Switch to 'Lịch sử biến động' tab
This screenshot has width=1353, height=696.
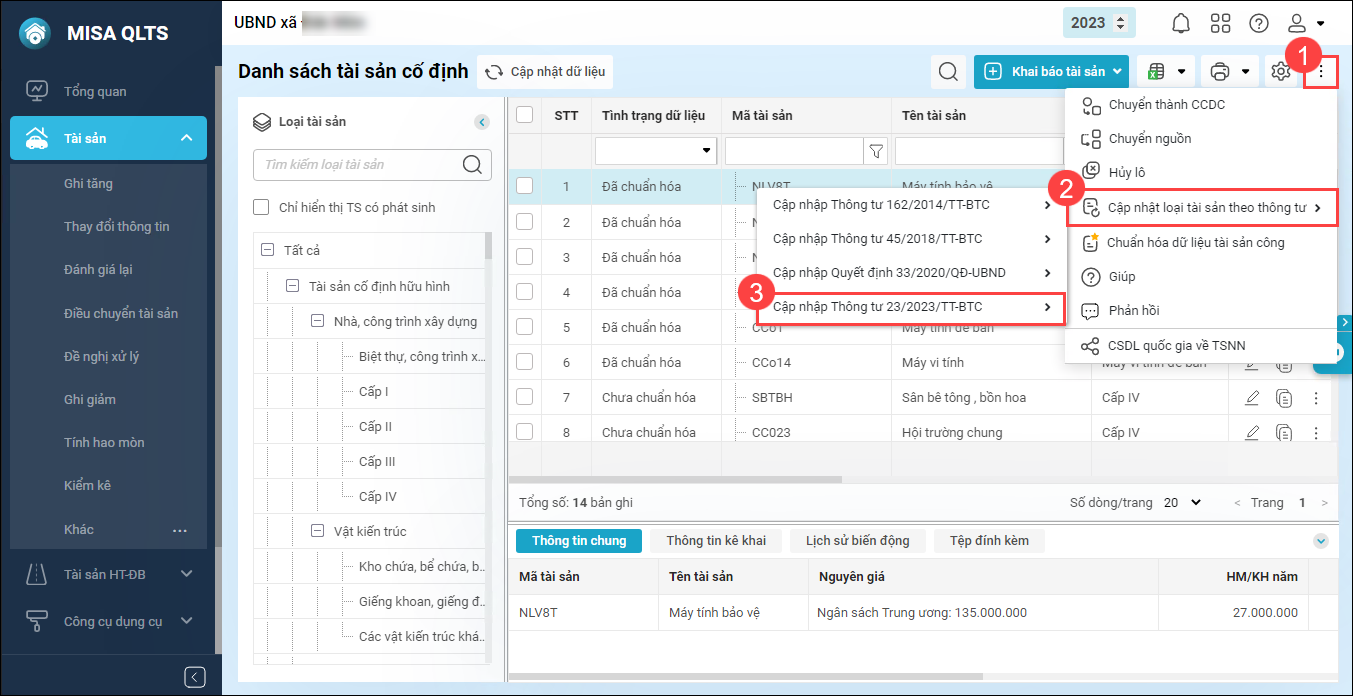[x=857, y=541]
